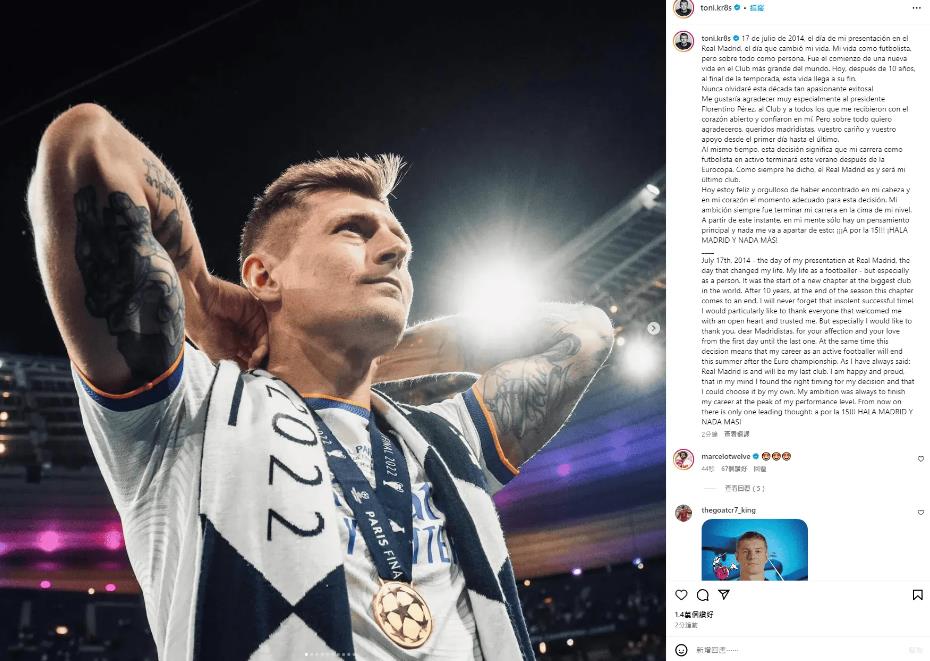Open thegoatcr7_king's profile picture
The image size is (930, 661).
684,513
